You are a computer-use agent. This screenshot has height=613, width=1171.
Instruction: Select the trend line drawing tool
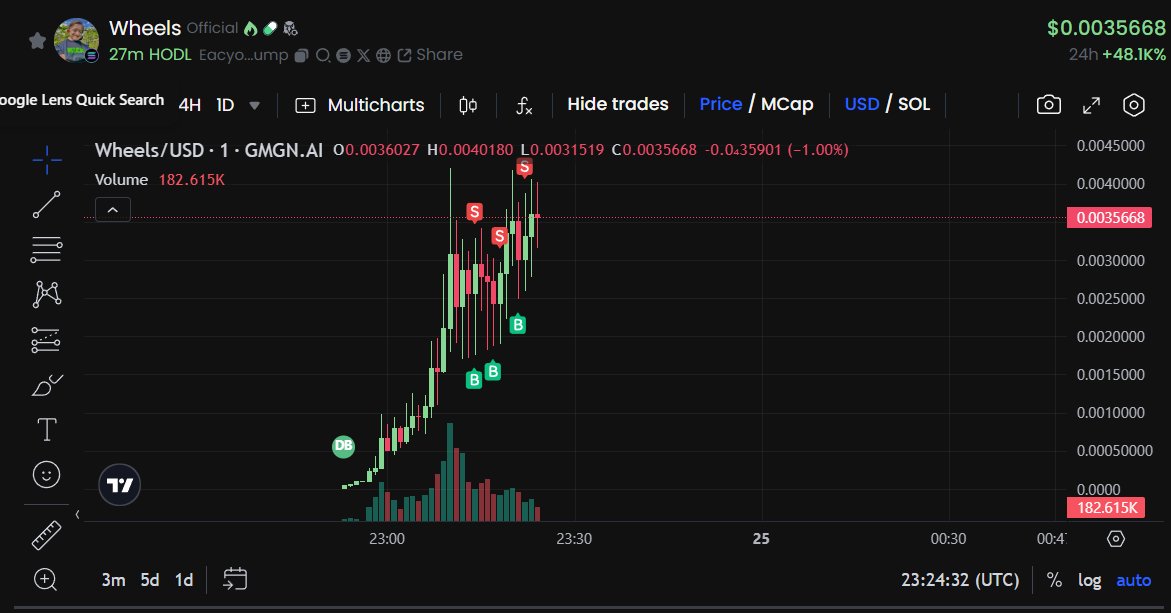(46, 205)
